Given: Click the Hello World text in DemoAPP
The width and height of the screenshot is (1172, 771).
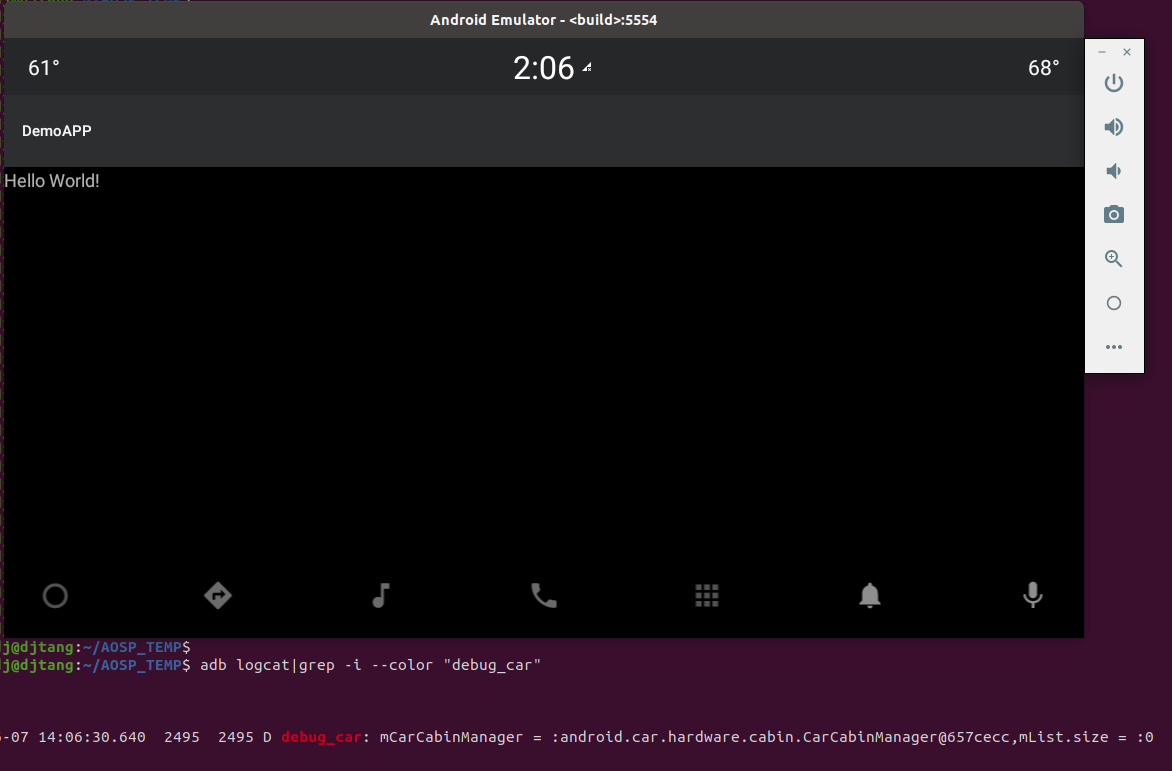Looking at the screenshot, I should click(51, 180).
